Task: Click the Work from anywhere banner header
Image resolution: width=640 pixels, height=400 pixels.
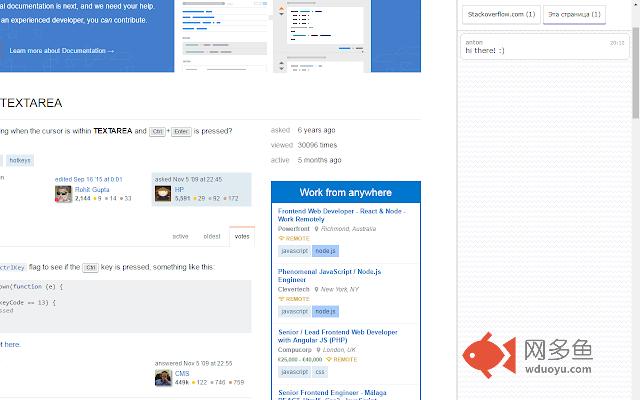Action: pyautogui.click(x=346, y=192)
